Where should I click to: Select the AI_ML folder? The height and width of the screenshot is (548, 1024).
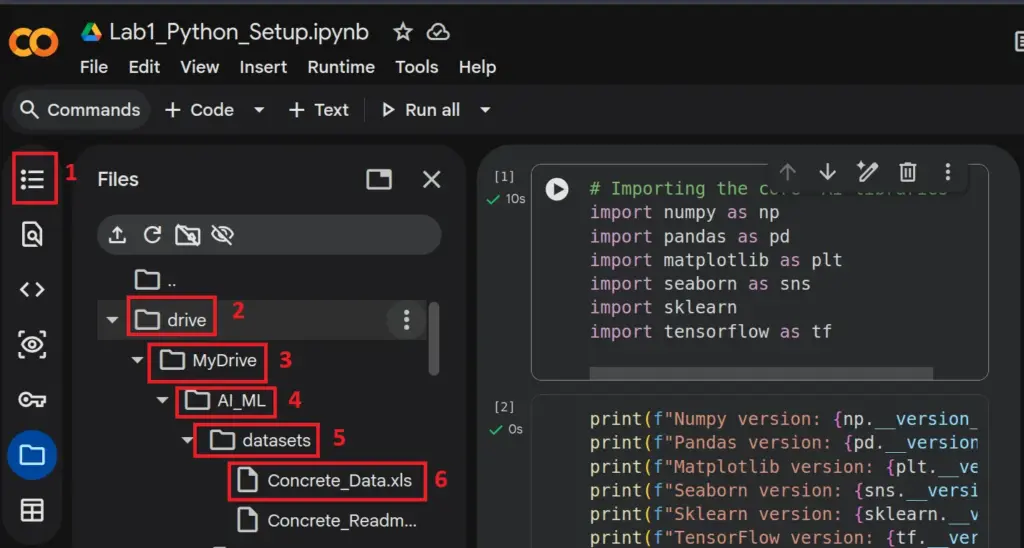point(225,400)
